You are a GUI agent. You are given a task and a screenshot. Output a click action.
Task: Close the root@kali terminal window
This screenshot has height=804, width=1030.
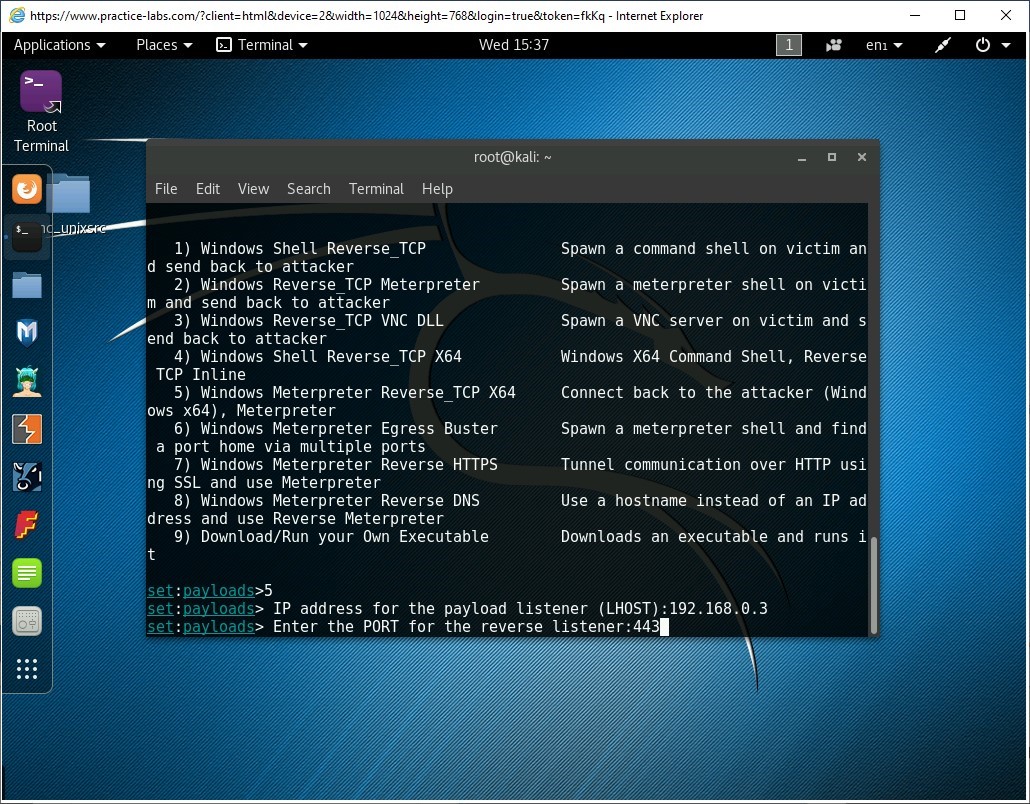[x=862, y=157]
